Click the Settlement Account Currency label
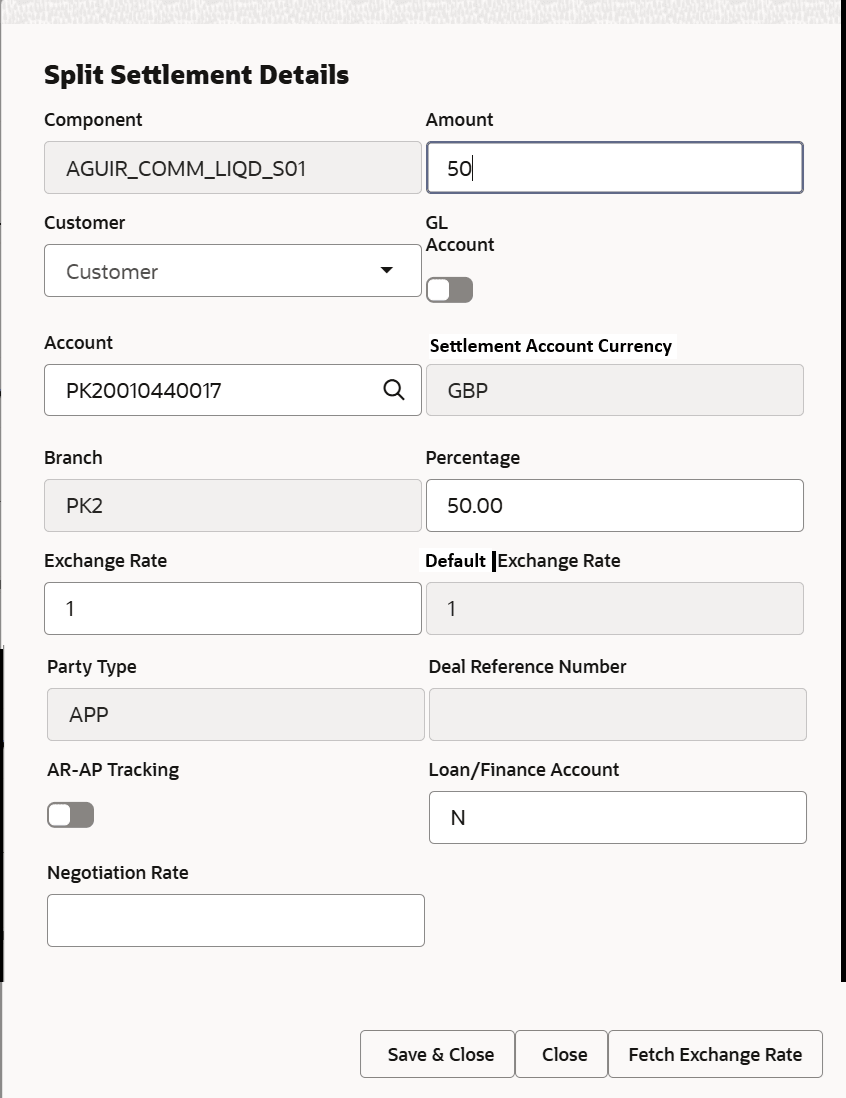Screen dimensions: 846x1098 click(x=550, y=346)
